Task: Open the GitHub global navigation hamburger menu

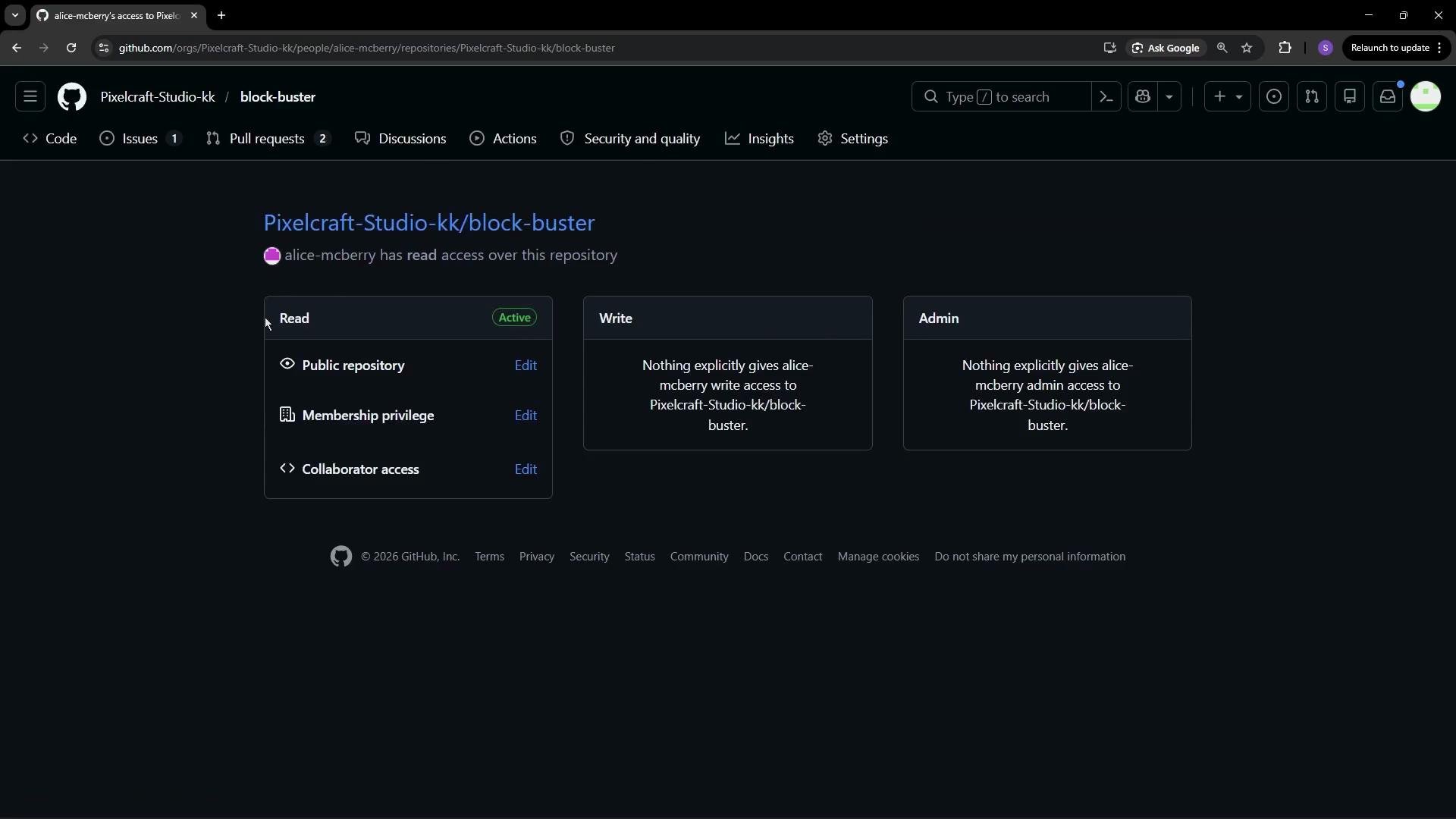Action: [30, 97]
